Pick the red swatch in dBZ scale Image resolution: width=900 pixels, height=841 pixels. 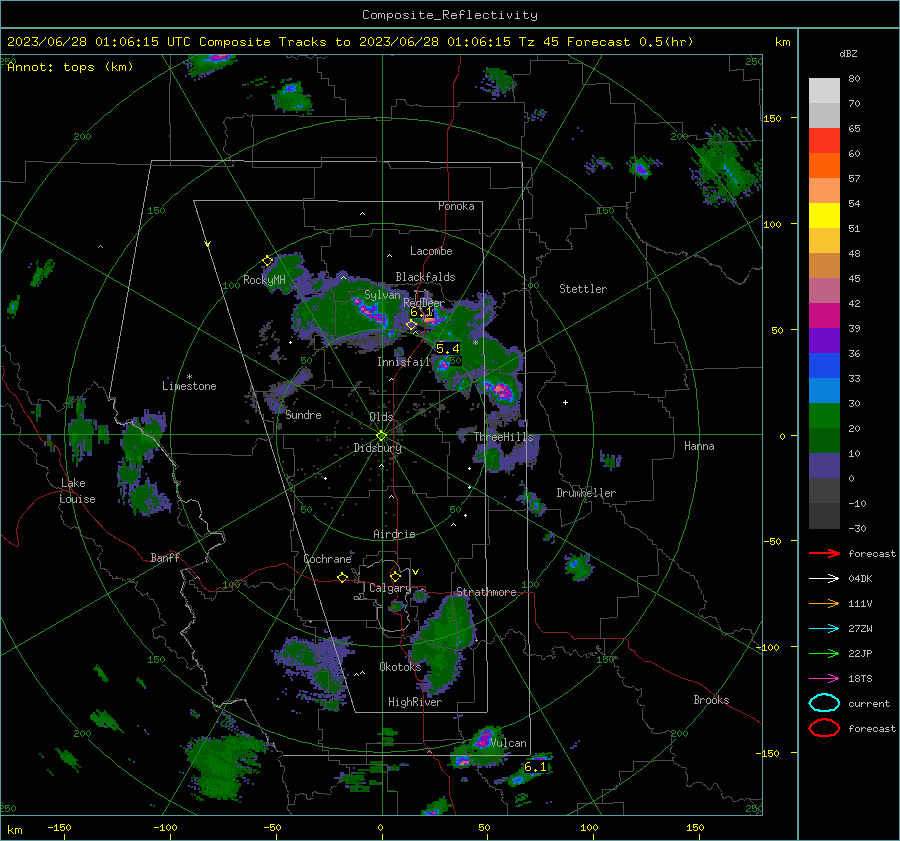pyautogui.click(x=824, y=141)
